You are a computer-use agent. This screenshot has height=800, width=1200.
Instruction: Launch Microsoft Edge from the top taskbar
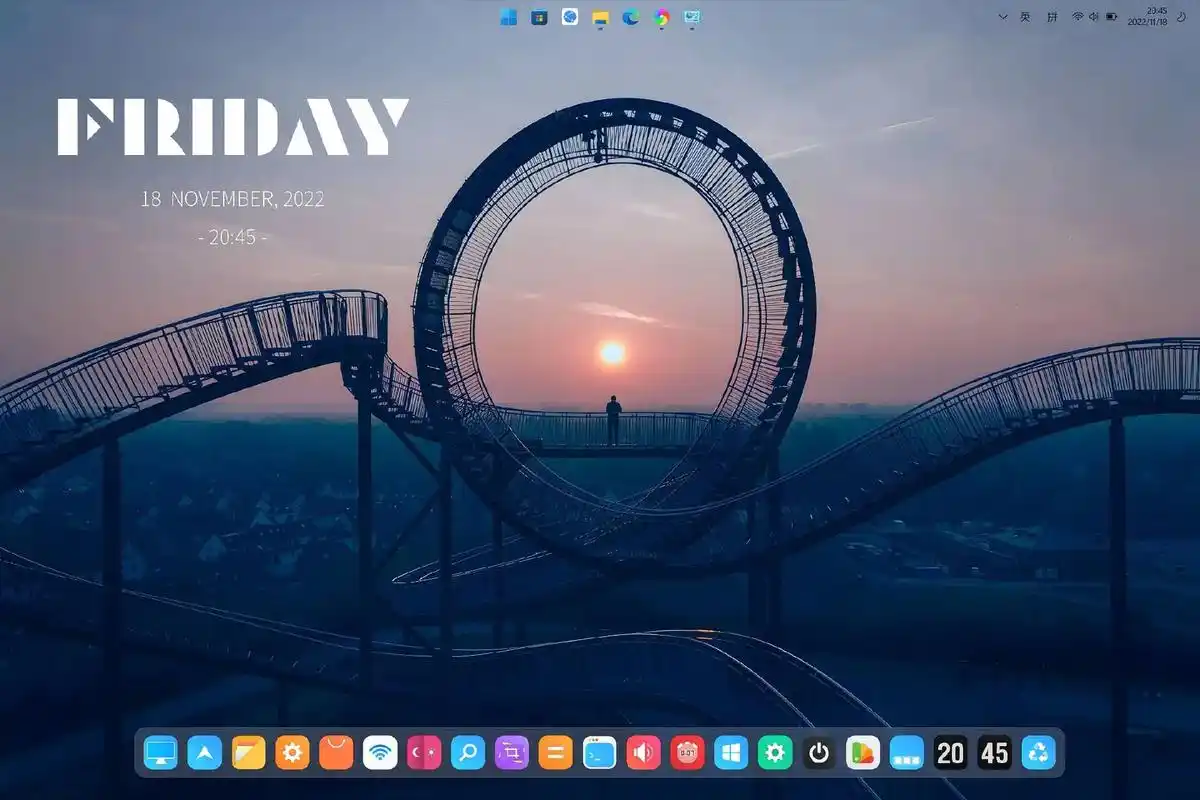coord(630,17)
